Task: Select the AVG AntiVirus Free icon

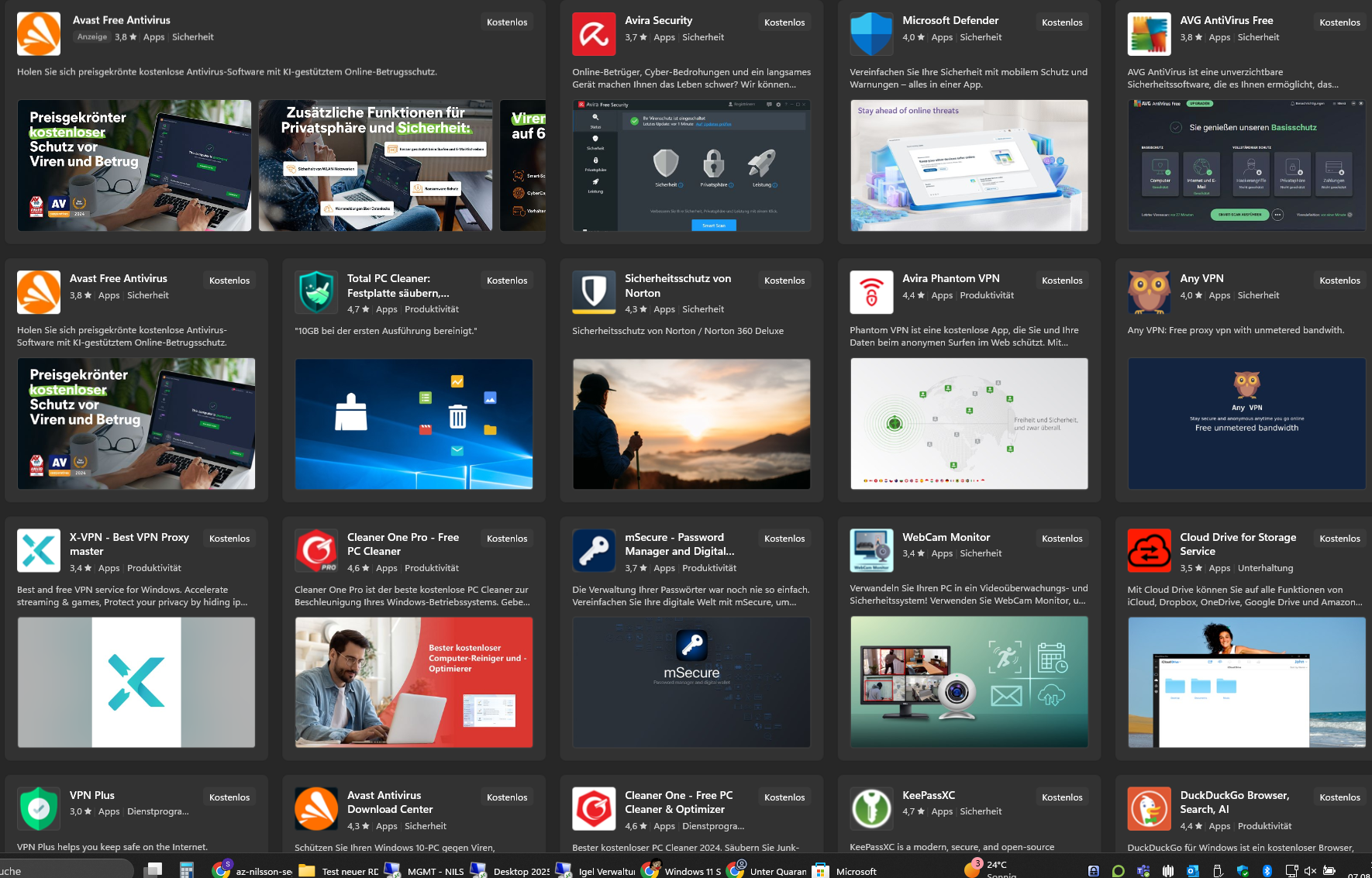Action: [x=1149, y=33]
